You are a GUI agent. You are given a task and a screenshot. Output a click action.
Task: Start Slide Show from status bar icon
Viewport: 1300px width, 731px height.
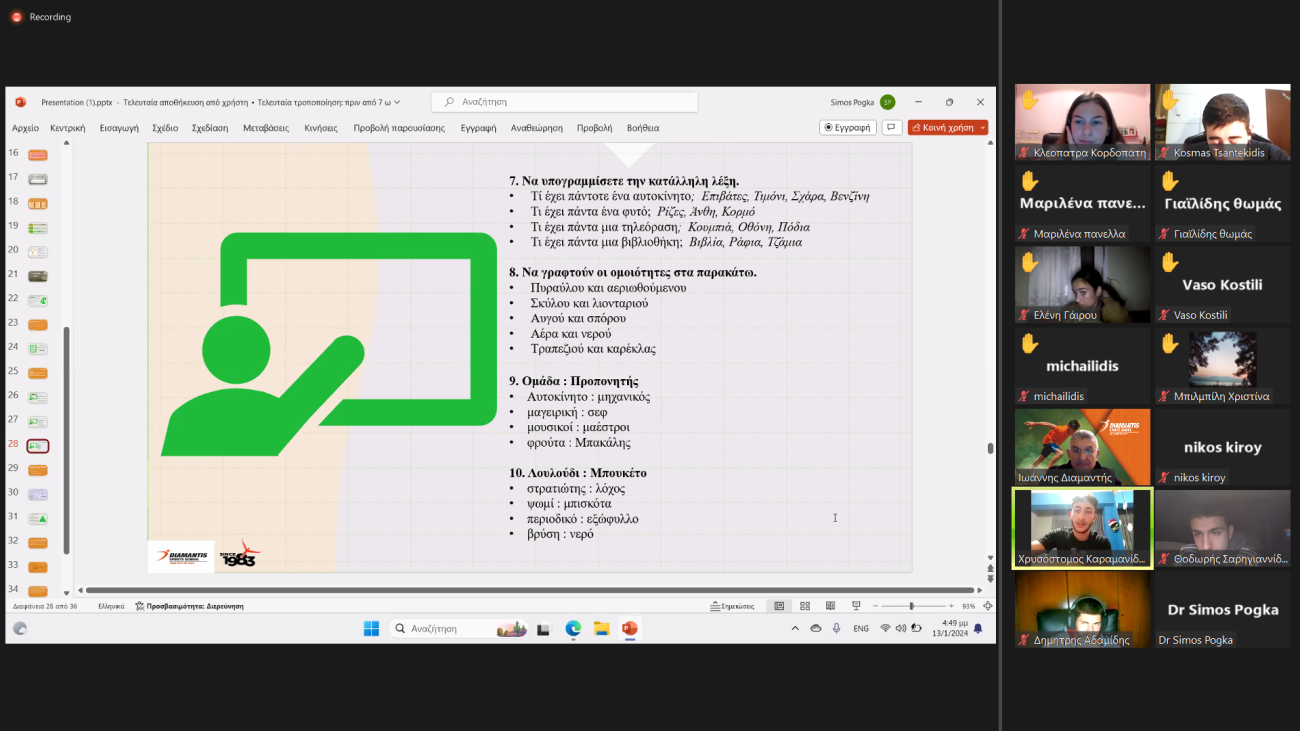(856, 606)
